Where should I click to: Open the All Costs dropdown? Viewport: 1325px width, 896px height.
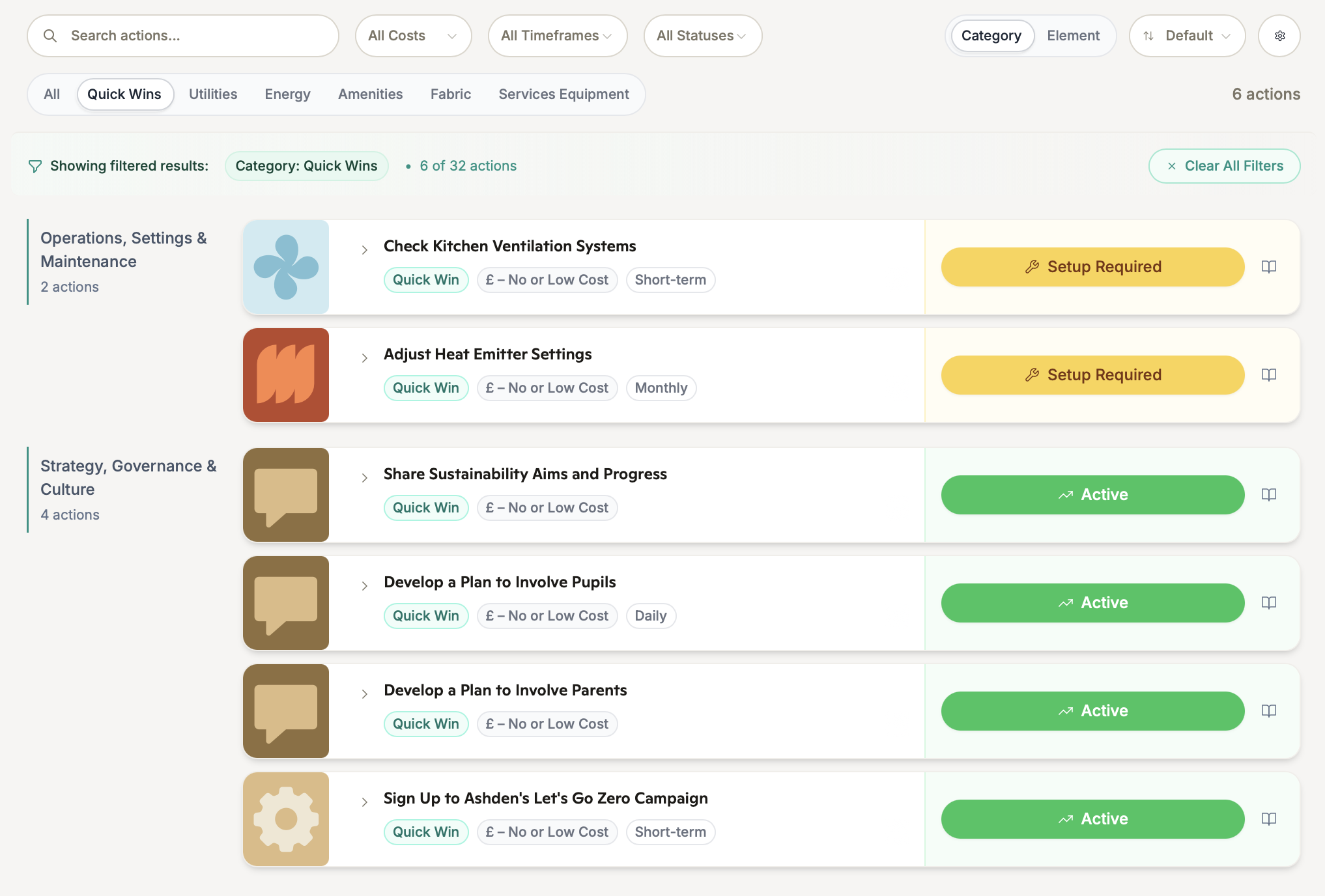(413, 36)
